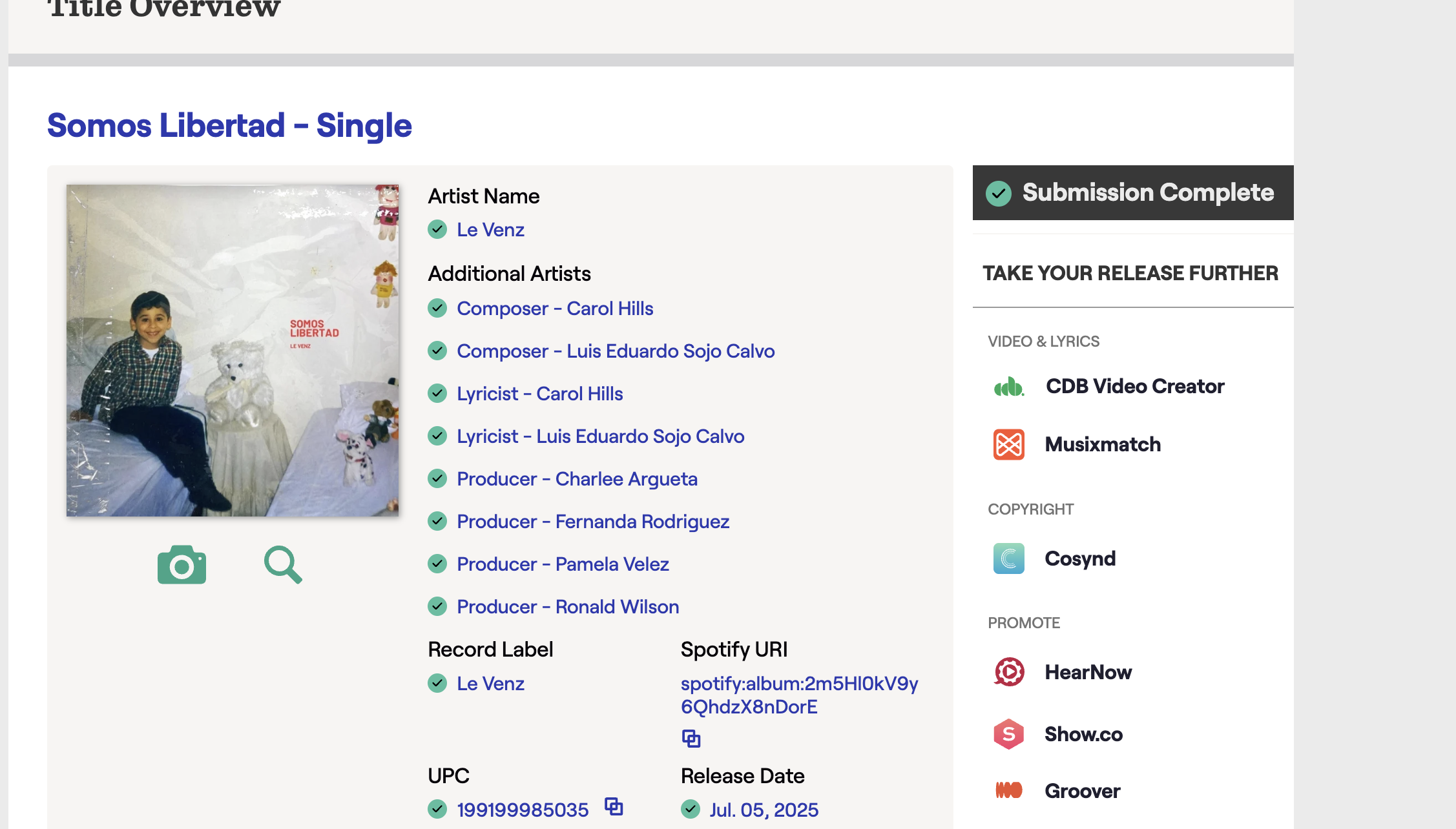The height and width of the screenshot is (829, 1456).
Task: Click the HearNow logo icon
Action: pos(1008,672)
